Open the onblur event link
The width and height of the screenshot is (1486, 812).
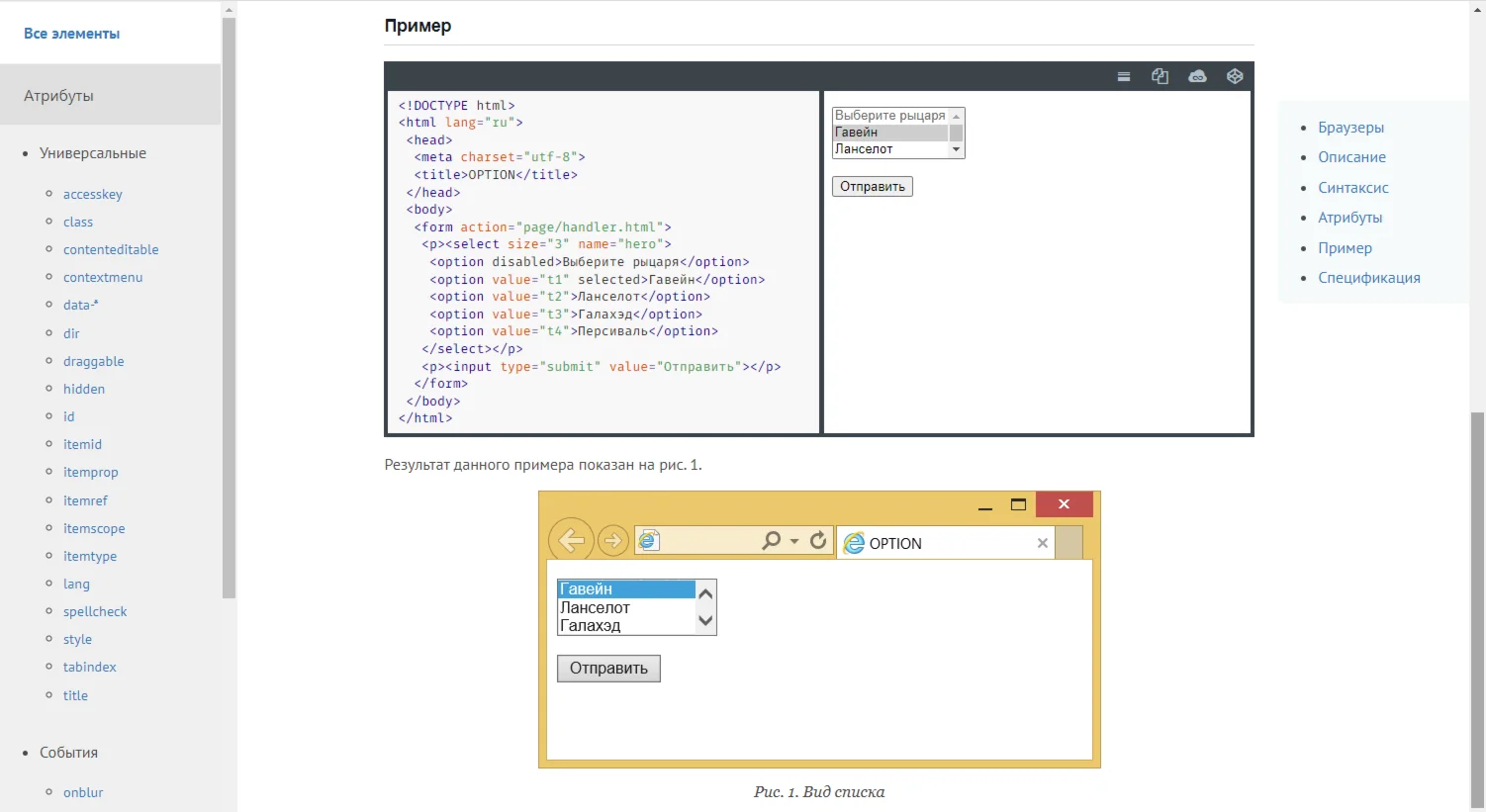[x=83, y=793]
